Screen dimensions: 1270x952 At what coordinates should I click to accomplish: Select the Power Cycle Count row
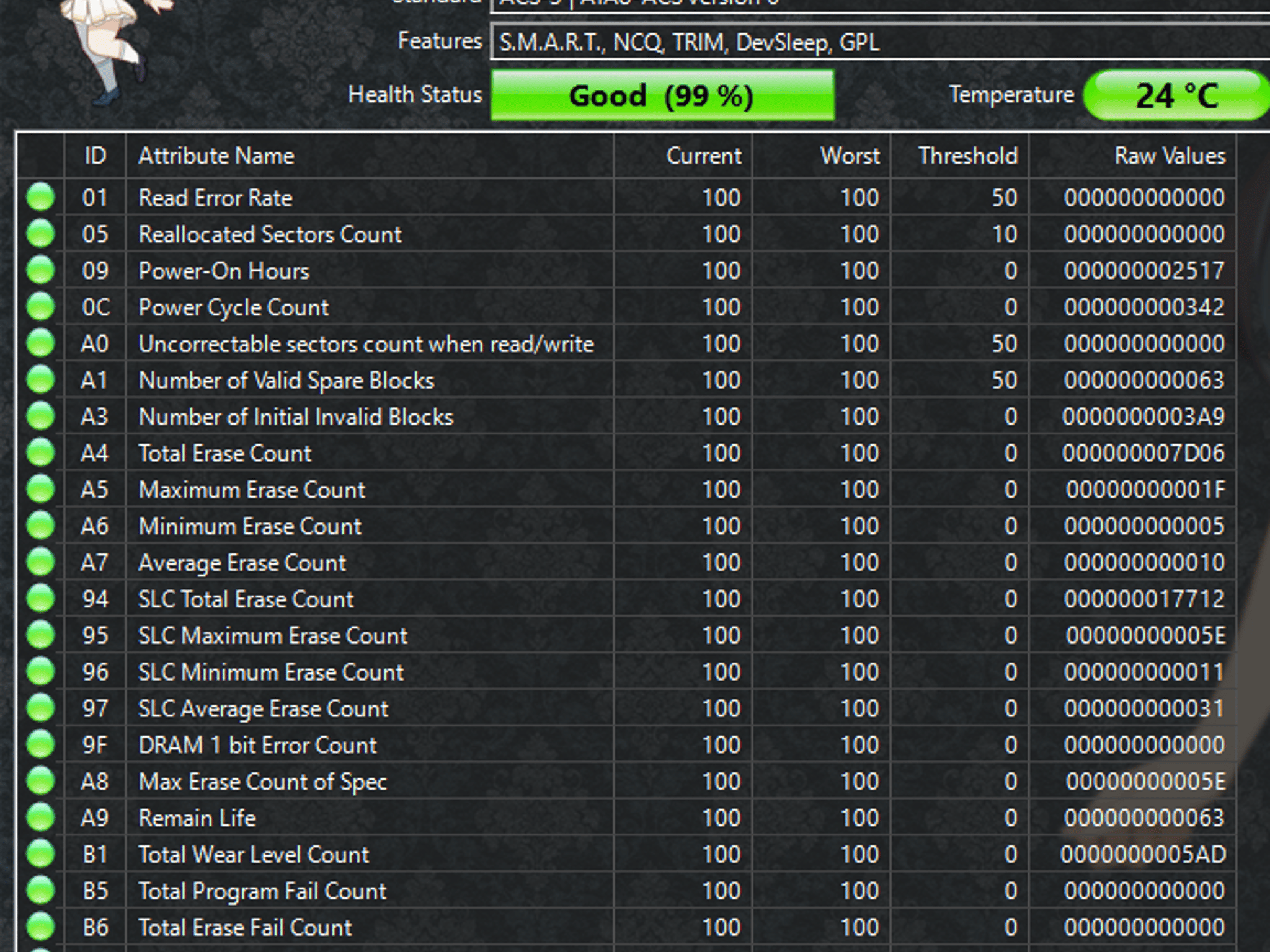click(626, 307)
